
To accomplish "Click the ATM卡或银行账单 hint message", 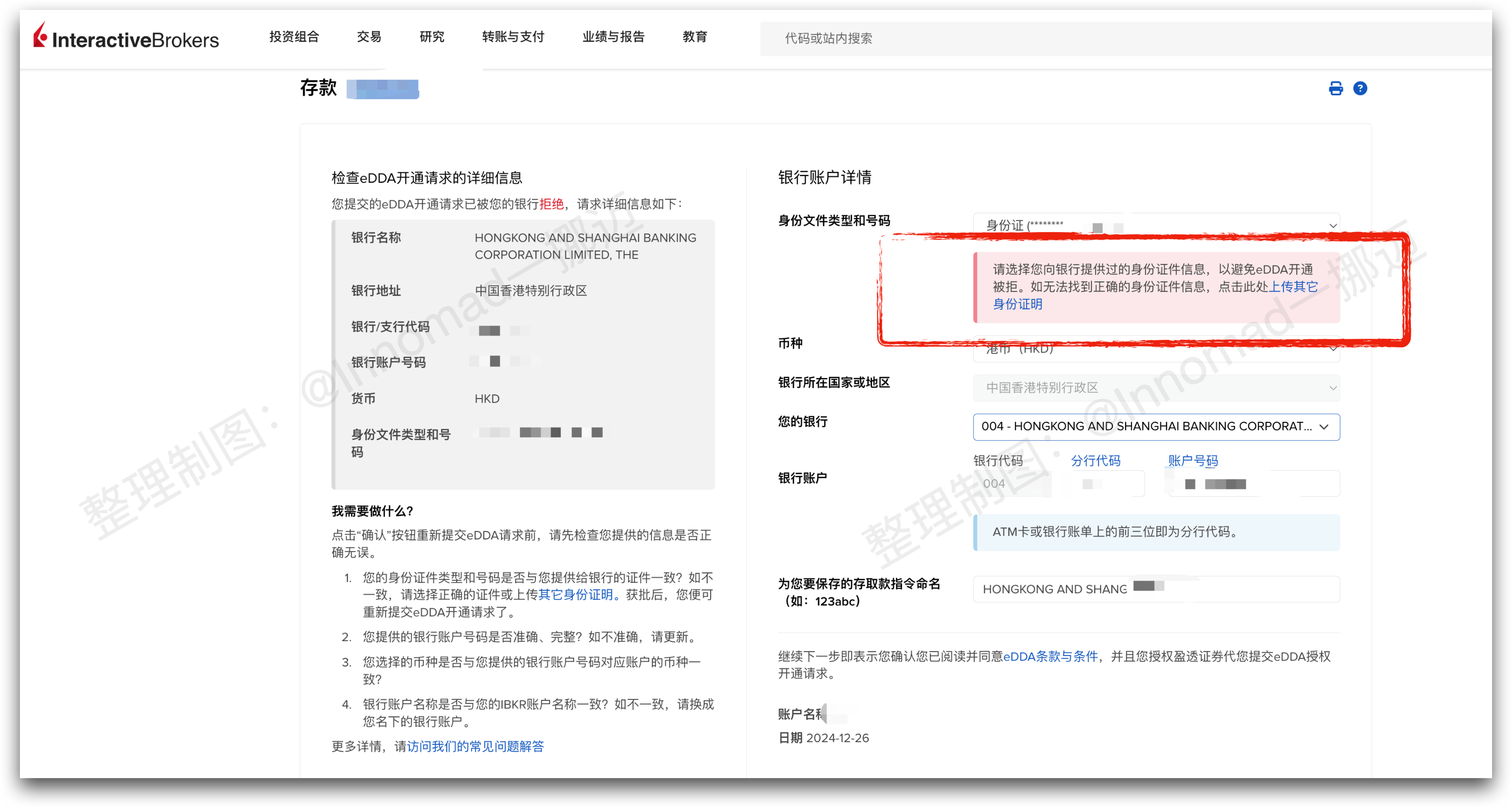I will pos(1156,532).
